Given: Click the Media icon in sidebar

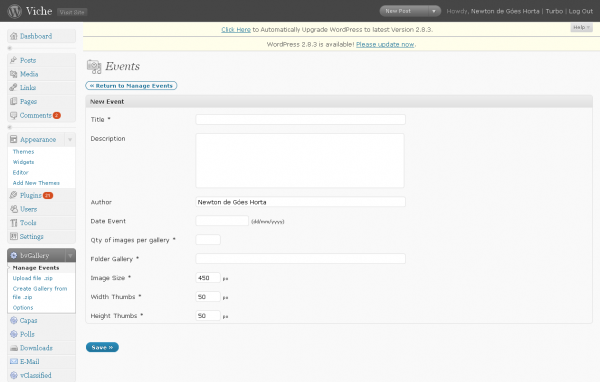Looking at the screenshot, I should [x=14, y=74].
